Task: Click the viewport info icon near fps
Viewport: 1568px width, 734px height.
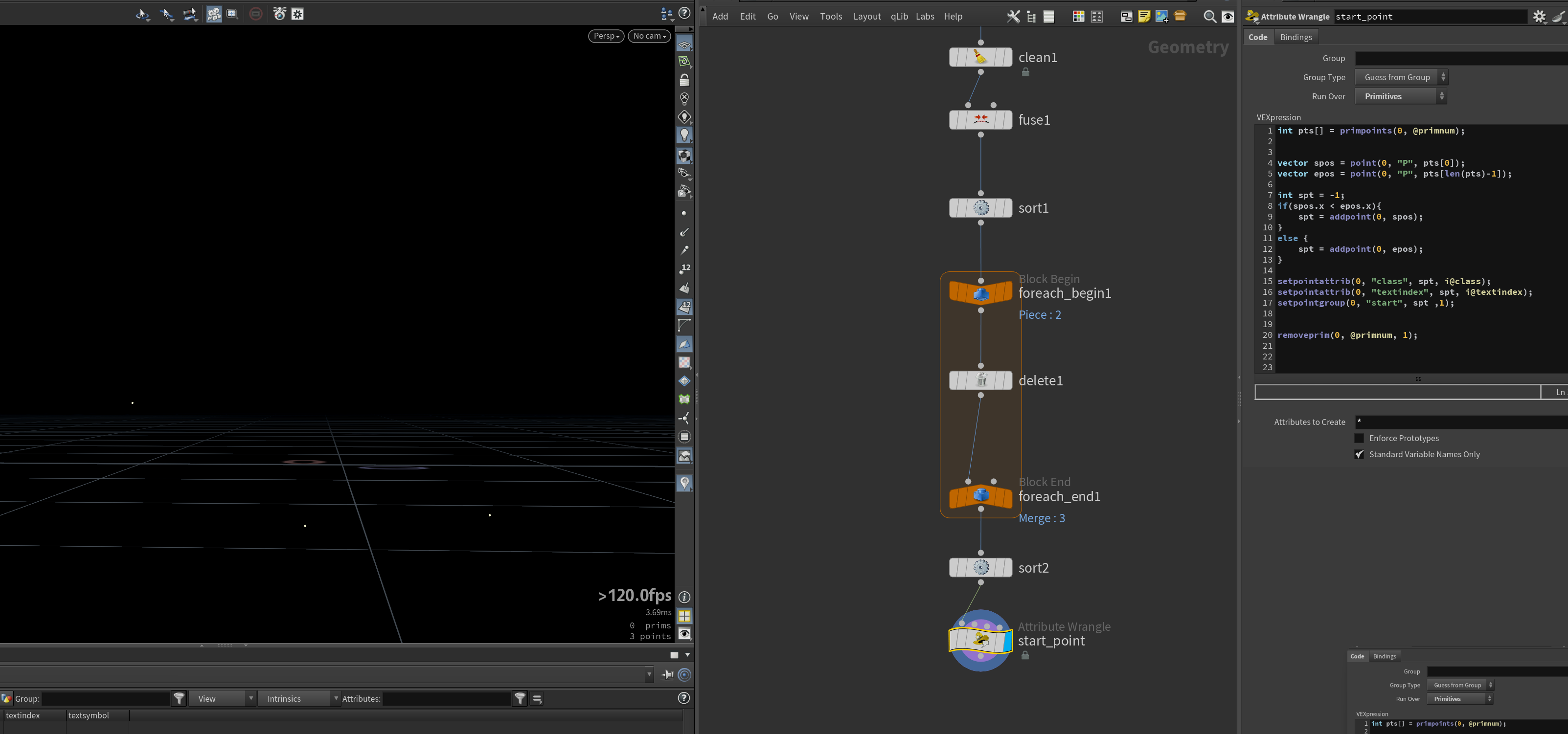Action: [684, 597]
